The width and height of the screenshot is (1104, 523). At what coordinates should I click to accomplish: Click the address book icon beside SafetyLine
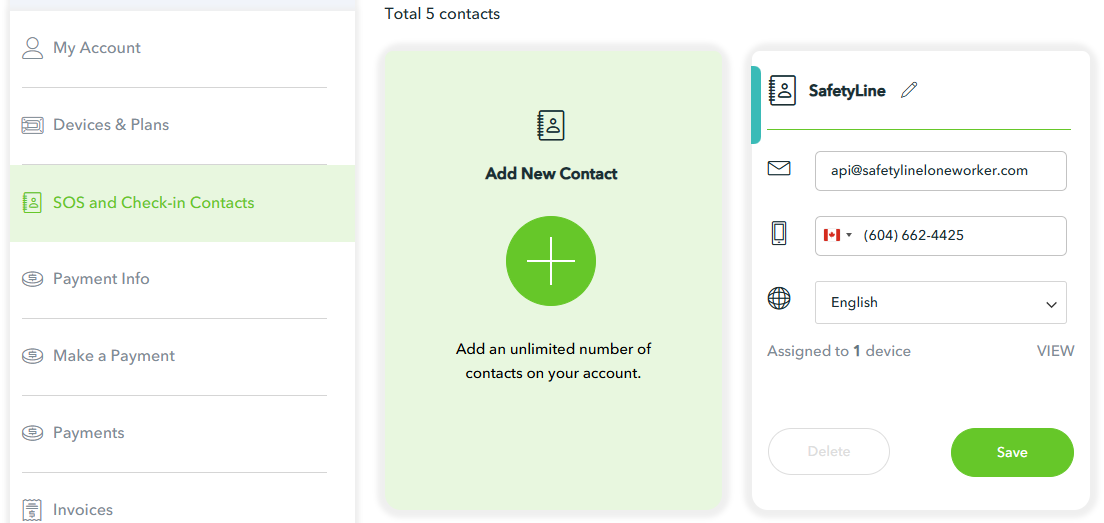pyautogui.click(x=782, y=90)
